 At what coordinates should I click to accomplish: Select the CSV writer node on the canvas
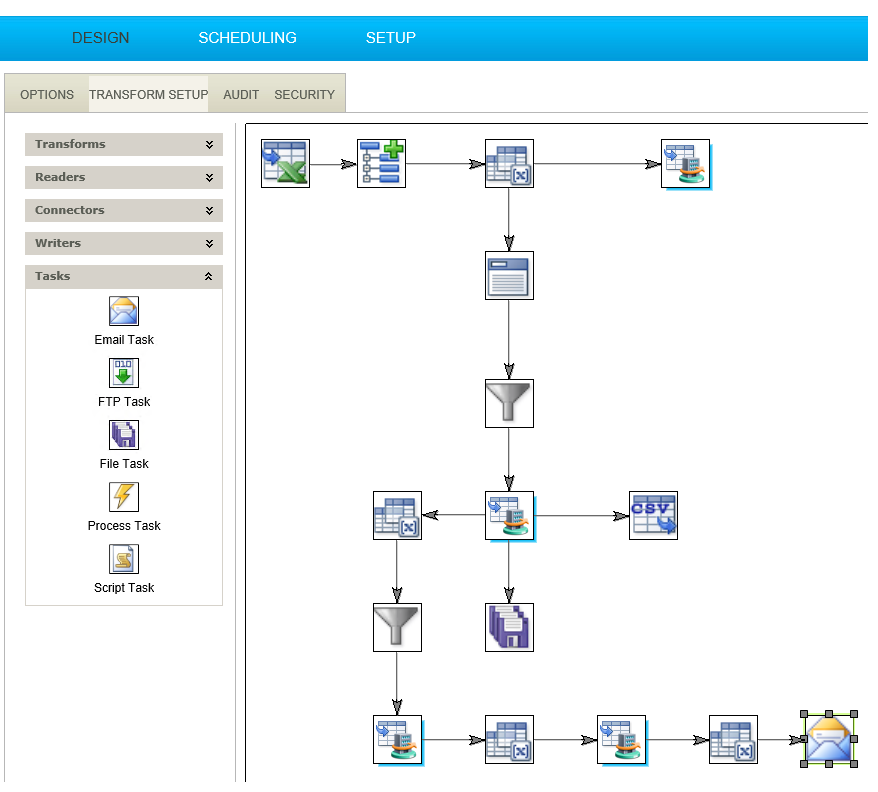click(x=653, y=515)
